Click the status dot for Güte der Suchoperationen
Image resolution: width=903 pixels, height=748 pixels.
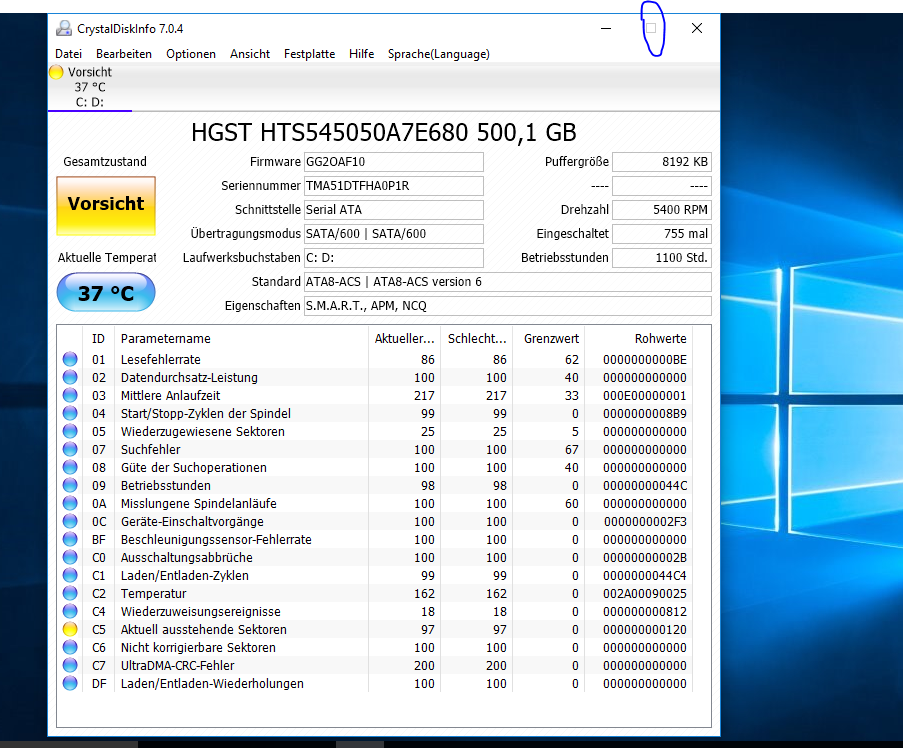pyautogui.click(x=70, y=467)
